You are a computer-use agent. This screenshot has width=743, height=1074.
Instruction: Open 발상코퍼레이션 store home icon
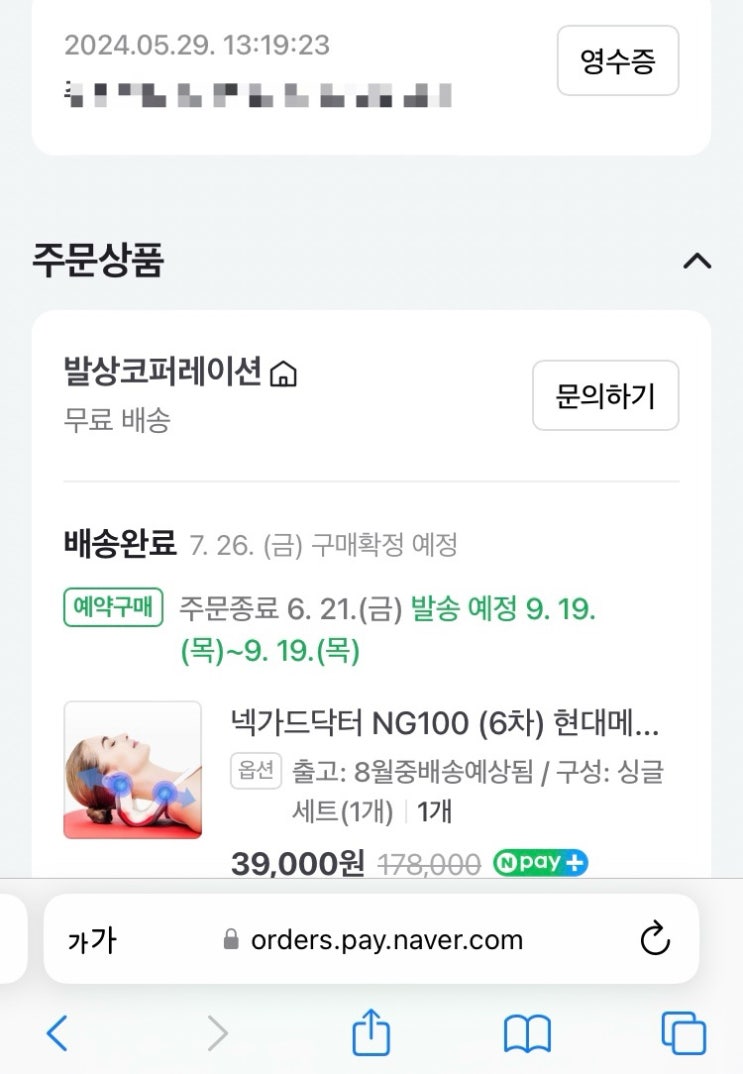(x=284, y=373)
